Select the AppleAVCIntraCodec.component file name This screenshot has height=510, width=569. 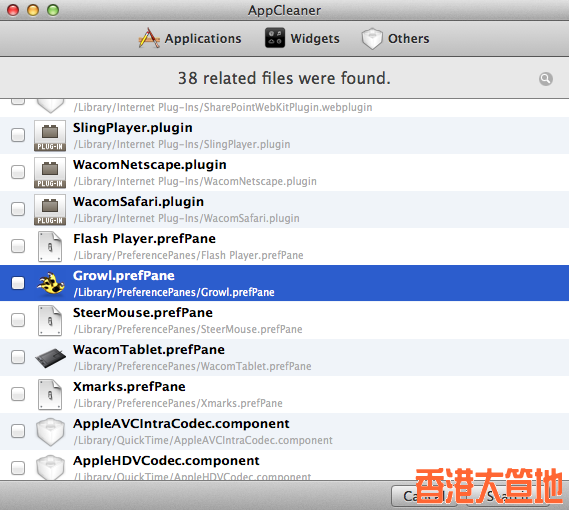point(181,424)
